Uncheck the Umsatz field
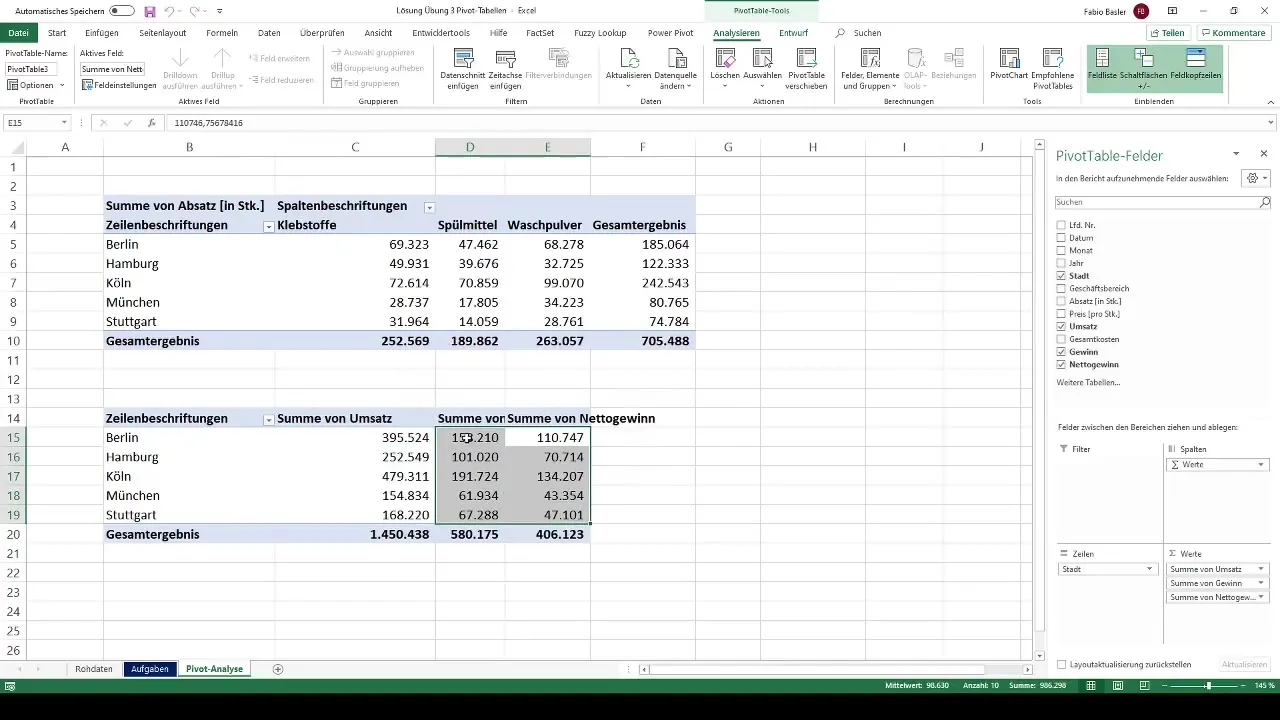 coord(1061,326)
